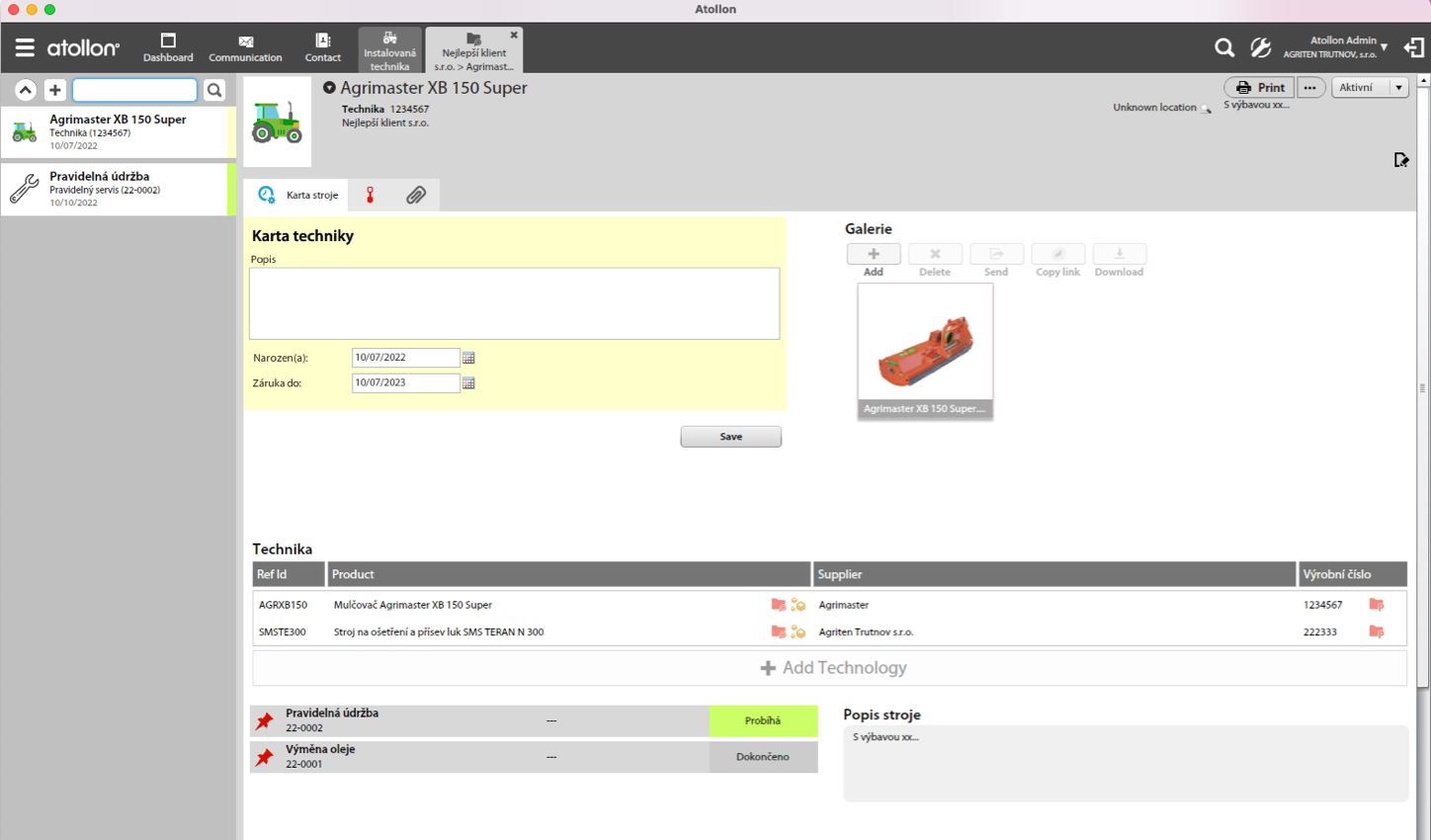Open calendar picker for Narozen(a) date
1431x840 pixels.
(x=468, y=358)
